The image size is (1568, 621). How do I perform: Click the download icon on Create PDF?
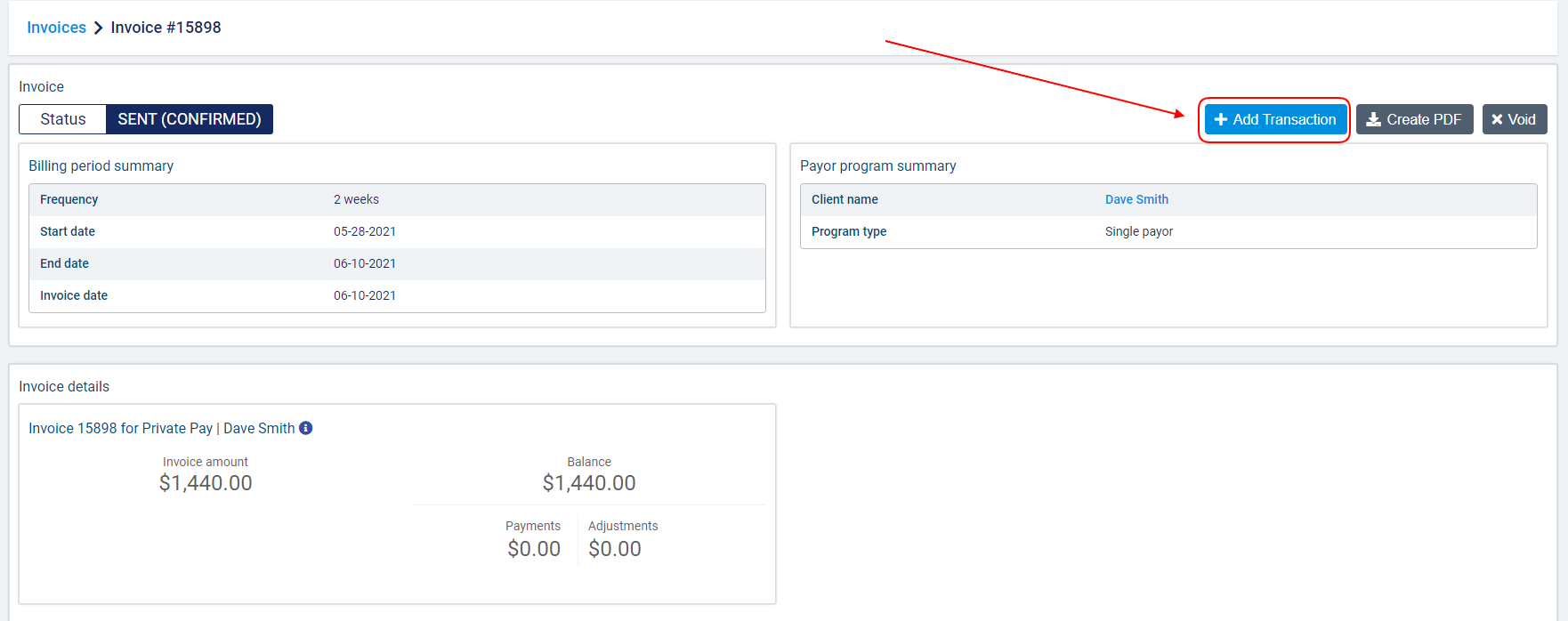1374,119
